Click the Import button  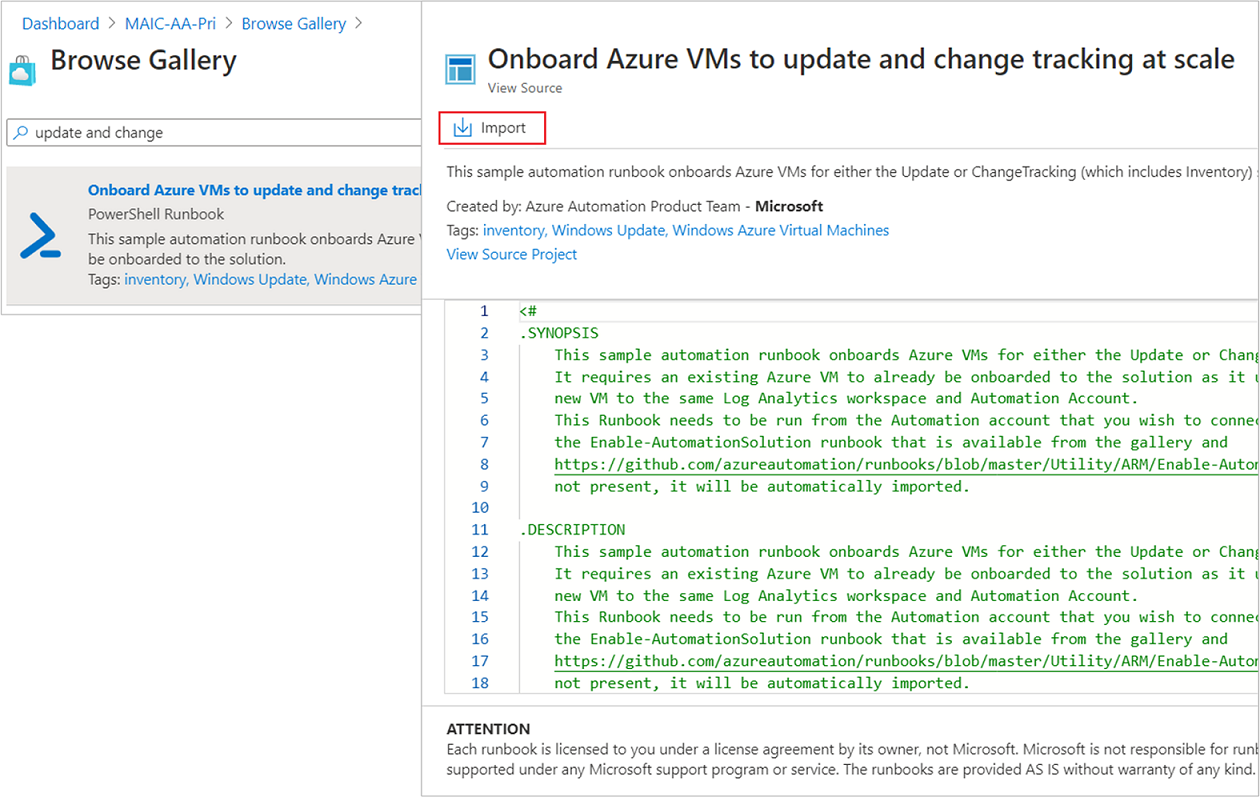493,128
